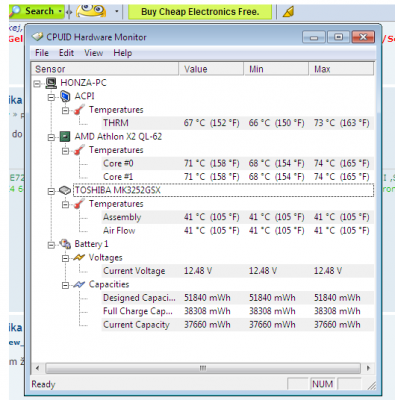Viewport: 395px width, 400px height.
Task: Click the Ready status text
Action: pos(43,384)
